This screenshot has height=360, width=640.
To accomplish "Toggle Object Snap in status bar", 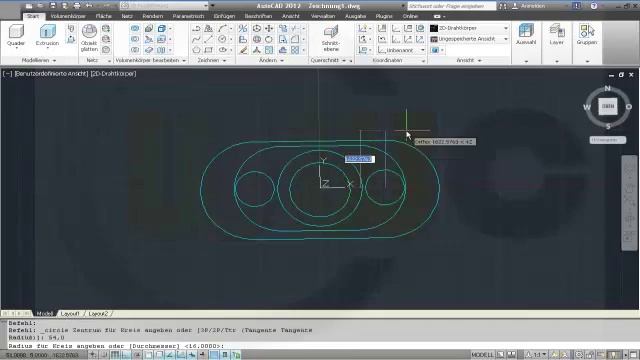I will pyautogui.click(x=148, y=355).
